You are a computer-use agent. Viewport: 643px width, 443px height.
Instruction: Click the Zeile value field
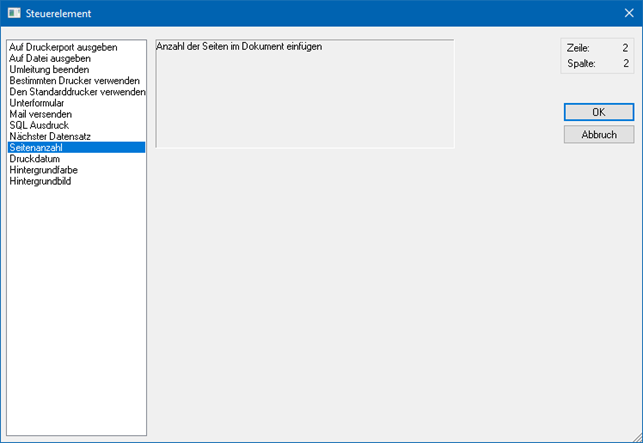pyautogui.click(x=624, y=48)
